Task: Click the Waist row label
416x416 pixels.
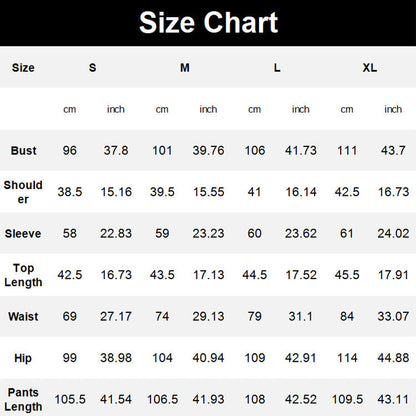Action: (x=23, y=316)
